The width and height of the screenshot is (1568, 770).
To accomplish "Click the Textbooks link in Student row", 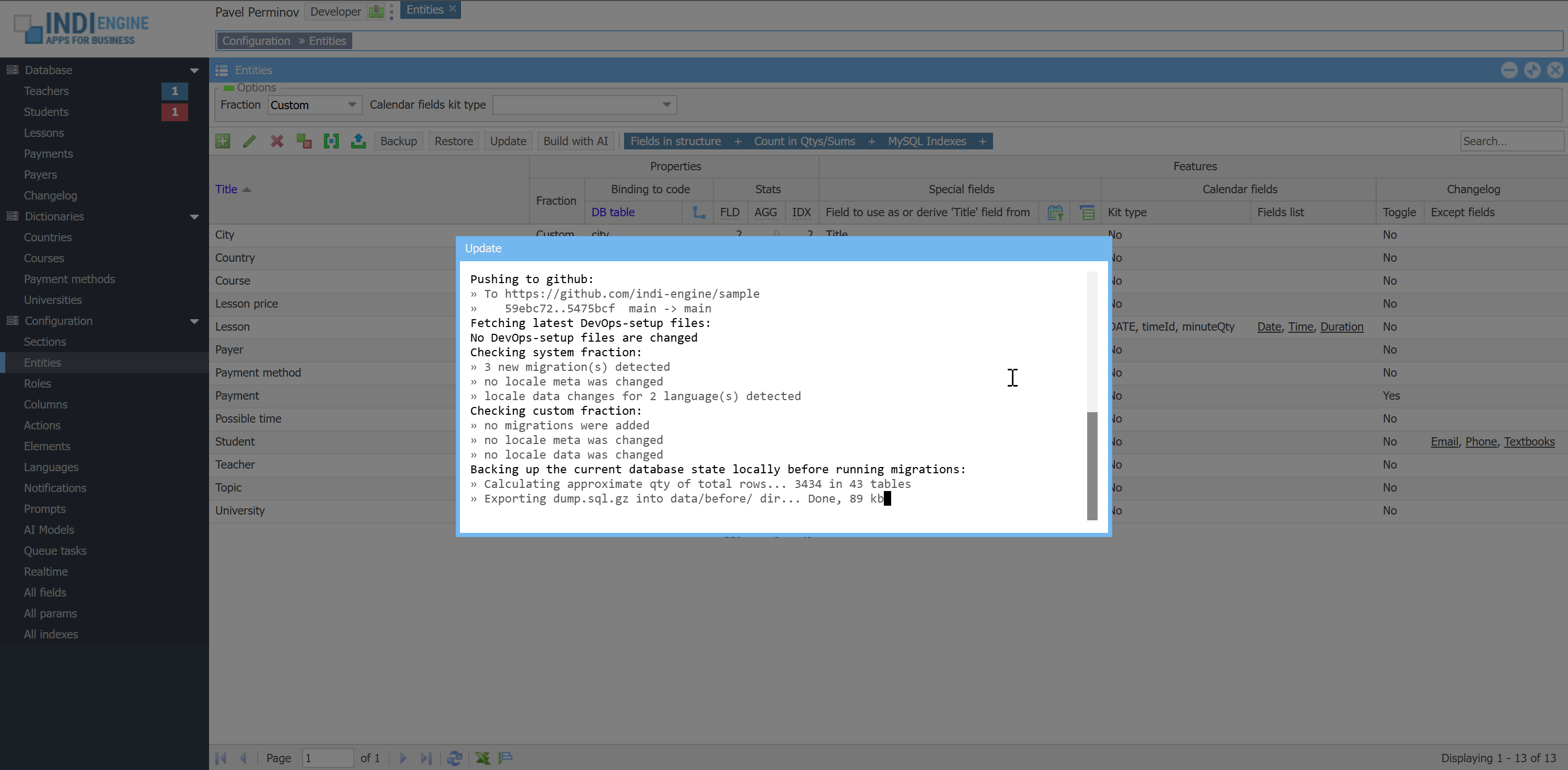I will tap(1529, 441).
